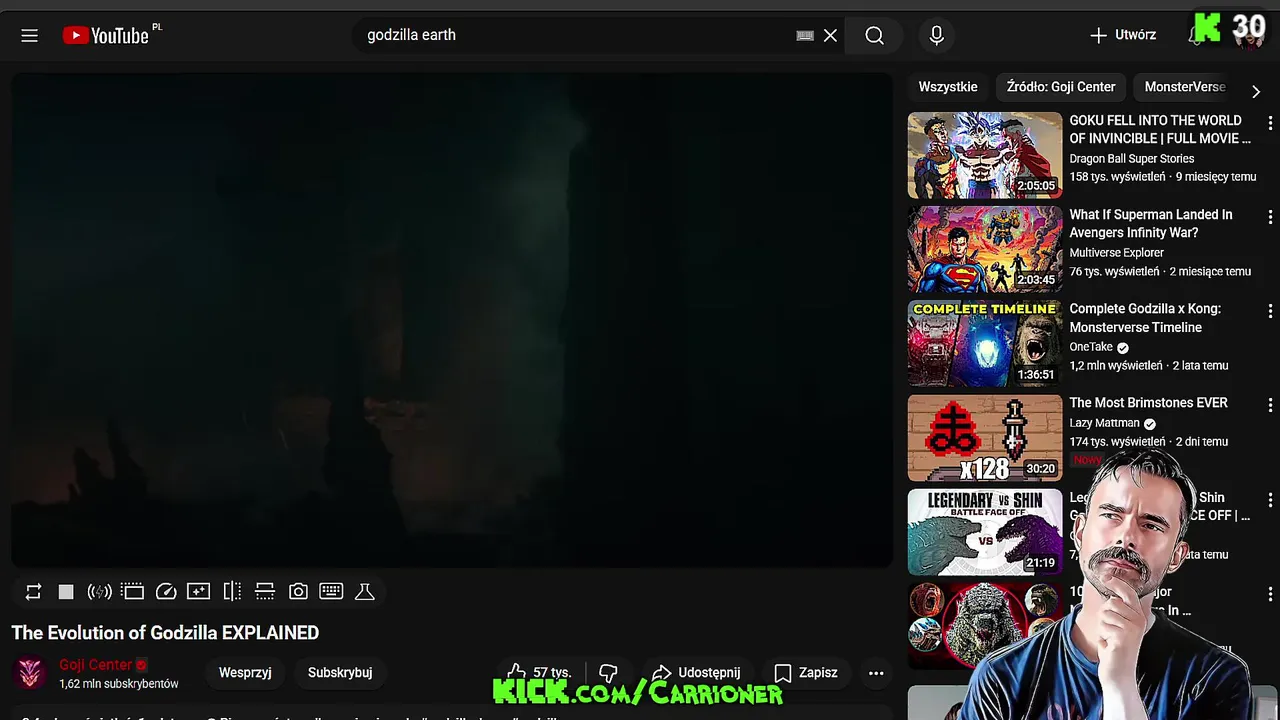Toggle the flip horizontal mirror icon
Screen dimensions: 1280x720
click(232, 592)
